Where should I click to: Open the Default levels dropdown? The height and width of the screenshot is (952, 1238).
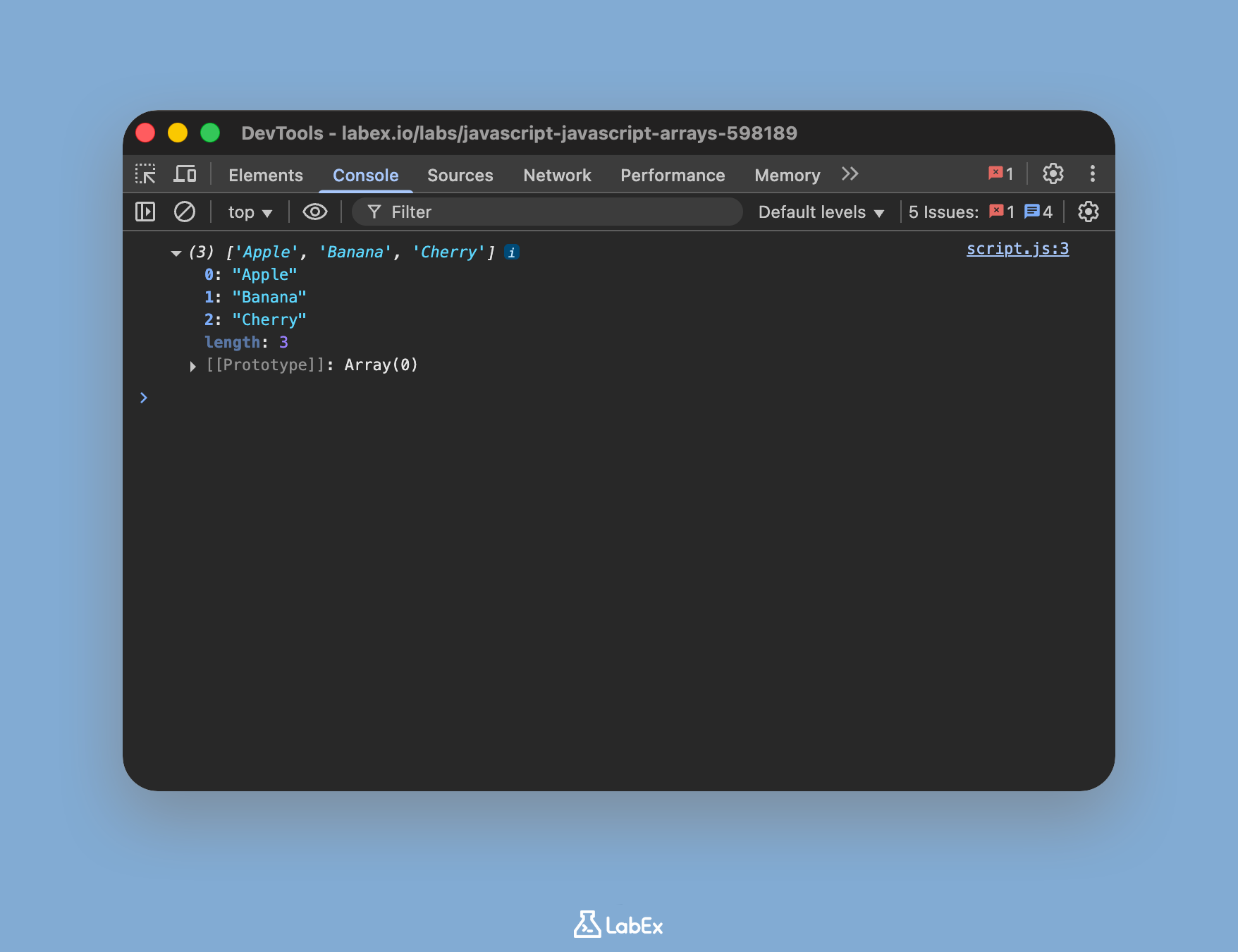(820, 212)
